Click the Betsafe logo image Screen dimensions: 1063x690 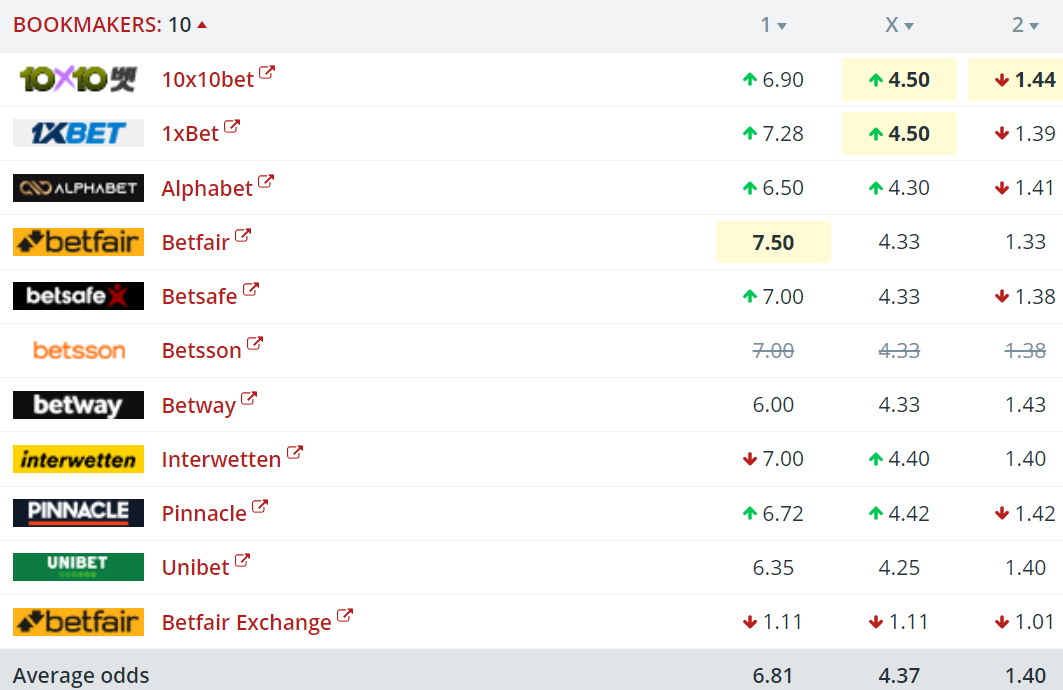point(78,296)
